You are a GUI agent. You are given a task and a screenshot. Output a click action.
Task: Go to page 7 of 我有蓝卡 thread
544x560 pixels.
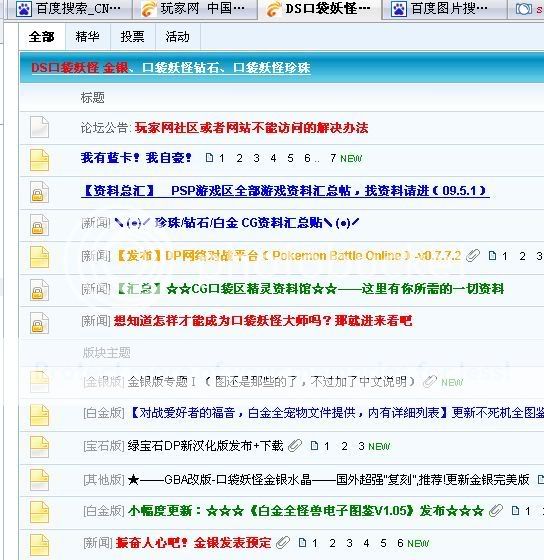click(x=333, y=158)
